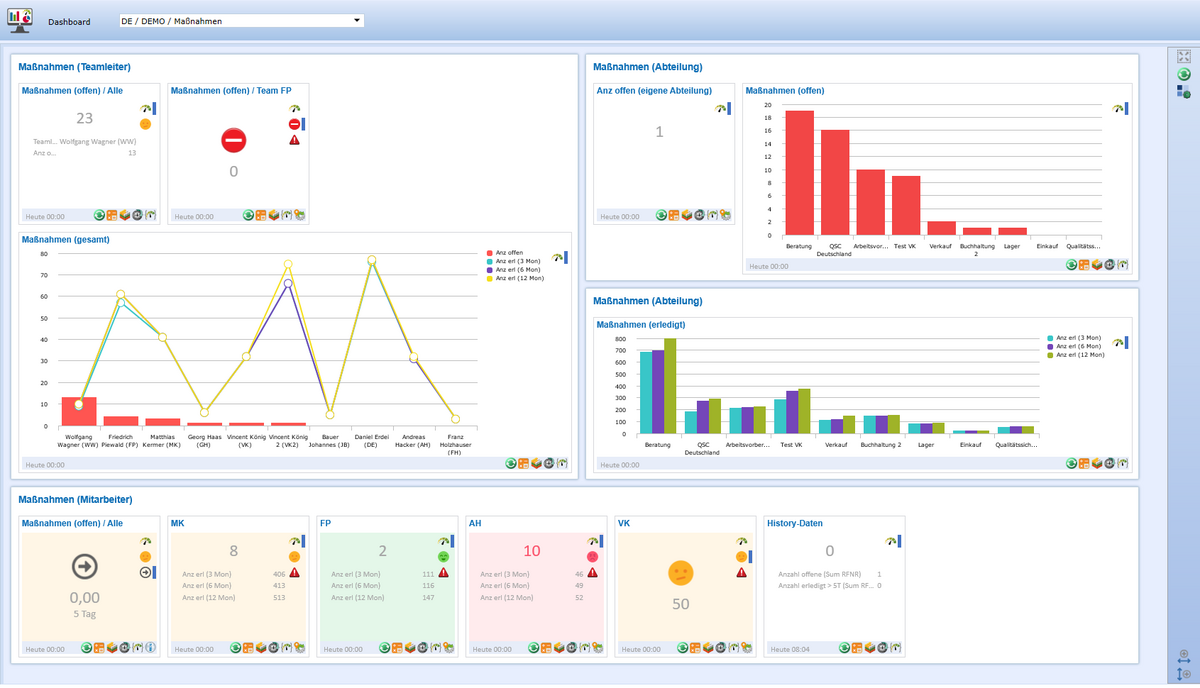Click the green smiley in FP tile
Image resolution: width=1200 pixels, height=688 pixels.
coord(443,556)
